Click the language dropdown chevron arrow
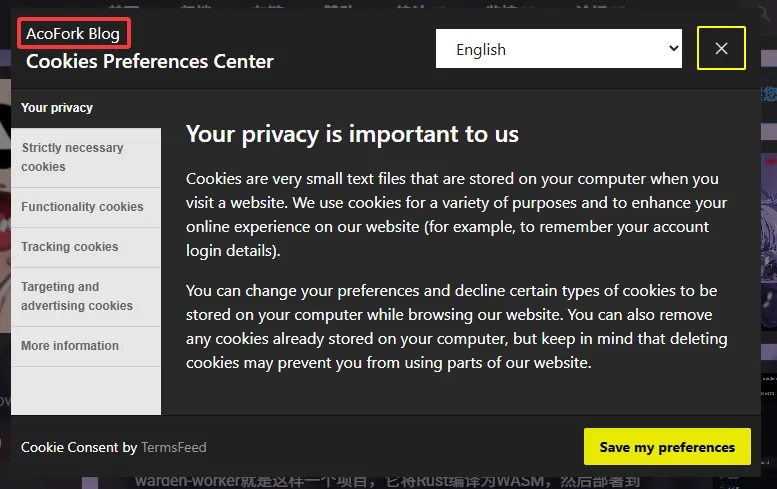 point(671,49)
